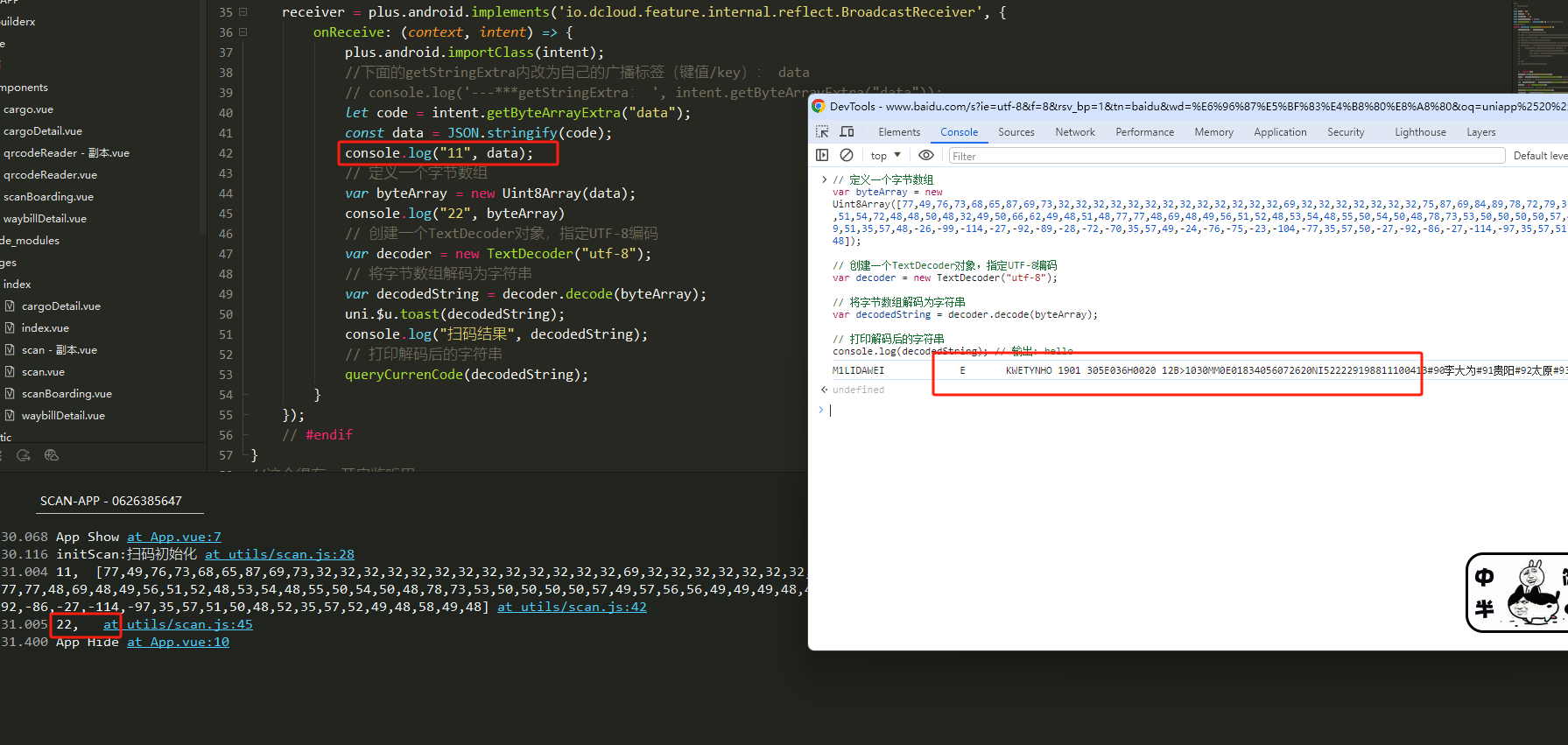Select the SCAN-APP - 0626385647 console tab

pos(111,501)
